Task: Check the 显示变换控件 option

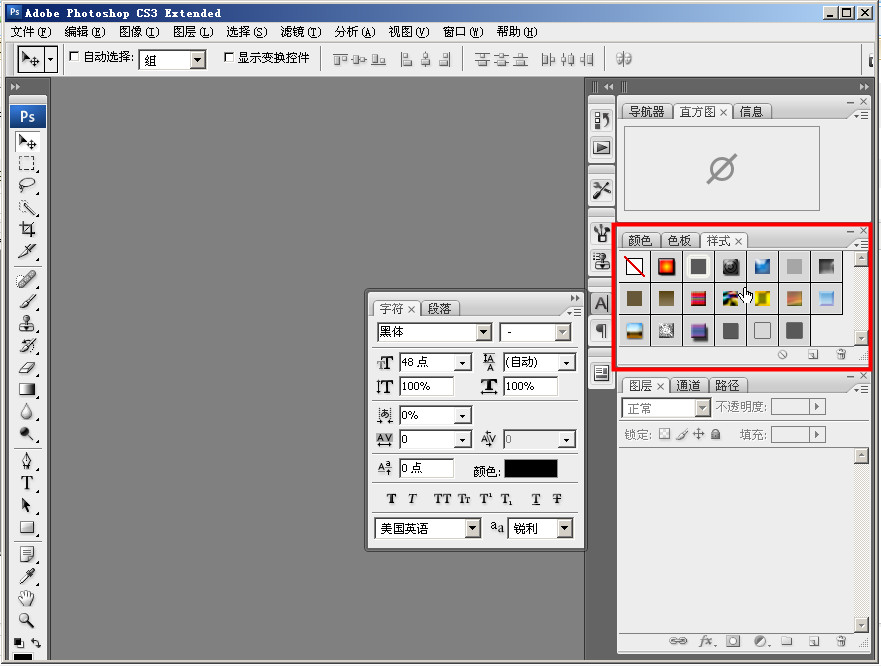Action: click(x=228, y=57)
